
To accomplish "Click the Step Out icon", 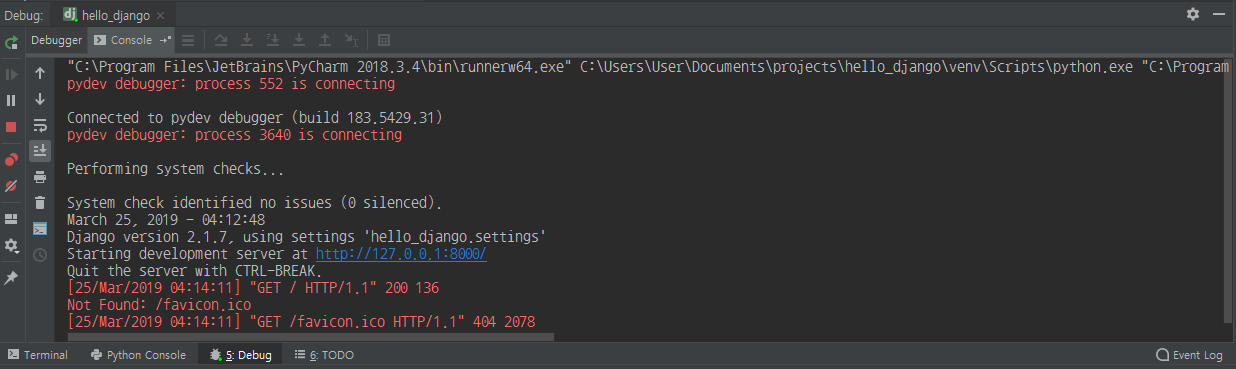I will (325, 40).
